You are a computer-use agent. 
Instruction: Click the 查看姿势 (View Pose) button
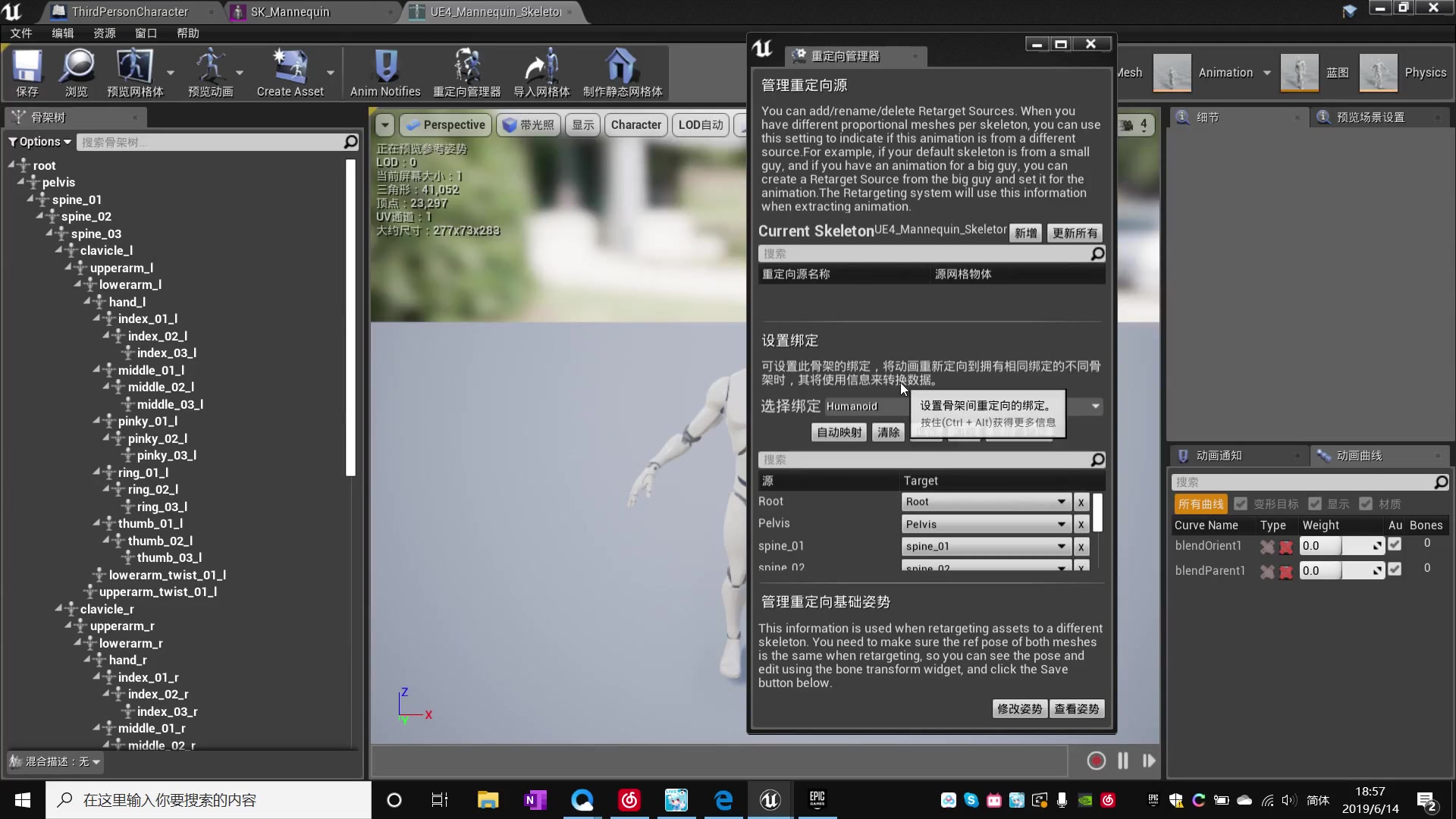click(1077, 708)
